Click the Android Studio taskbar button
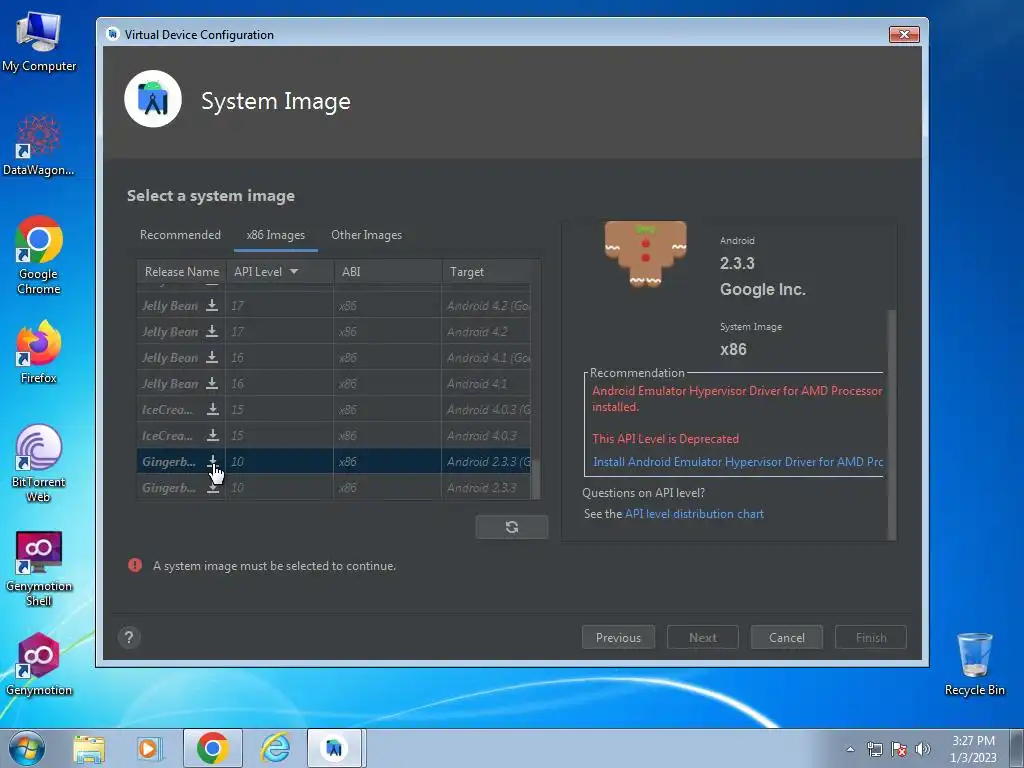 [334, 748]
